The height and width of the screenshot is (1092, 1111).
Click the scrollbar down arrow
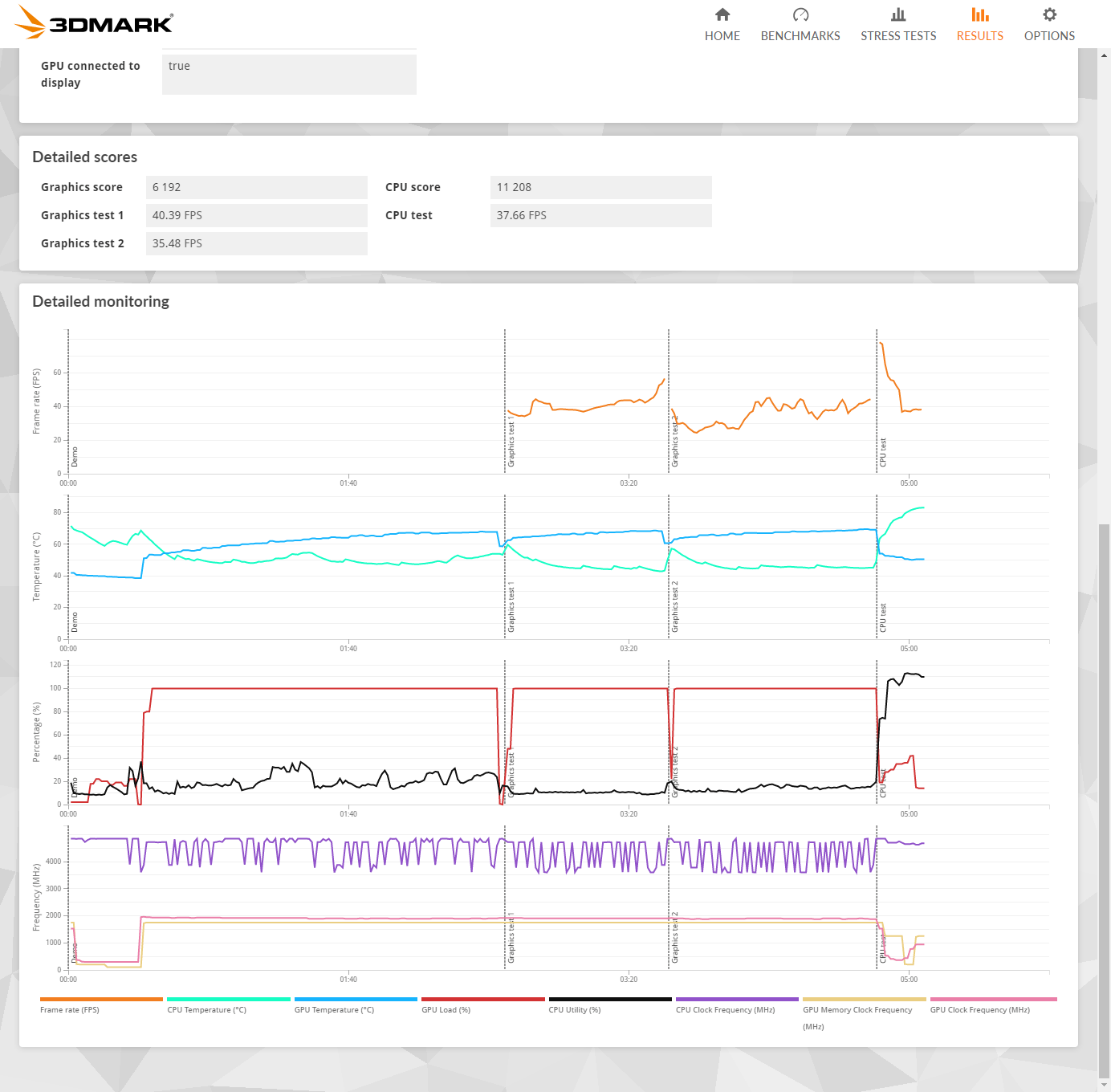click(1105, 1085)
